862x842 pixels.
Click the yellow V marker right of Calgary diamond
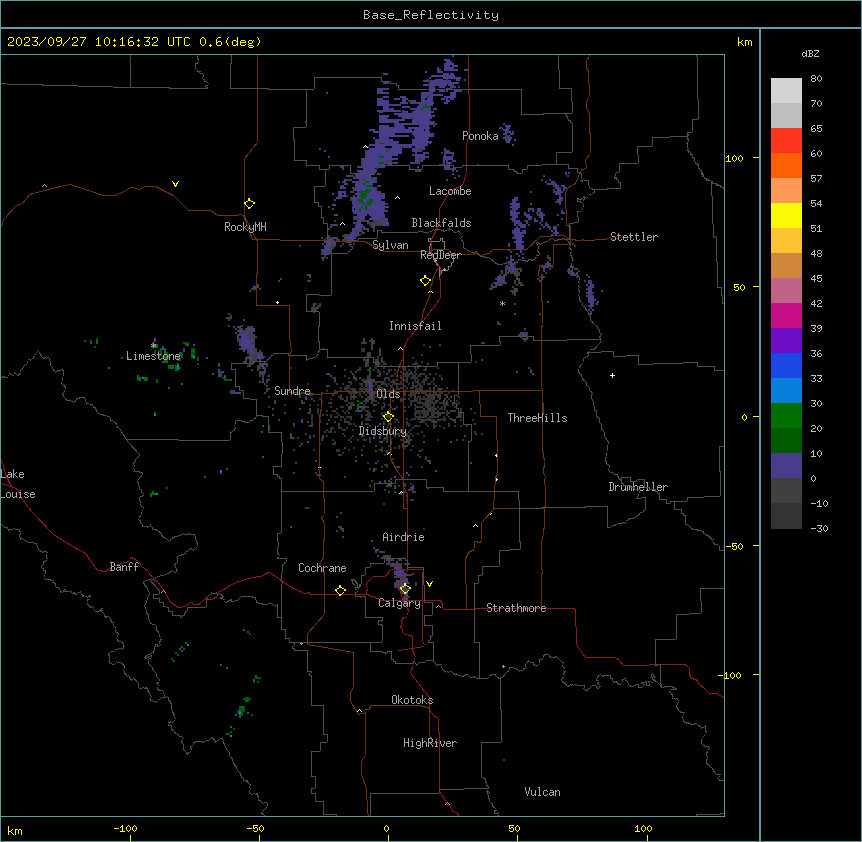(429, 584)
